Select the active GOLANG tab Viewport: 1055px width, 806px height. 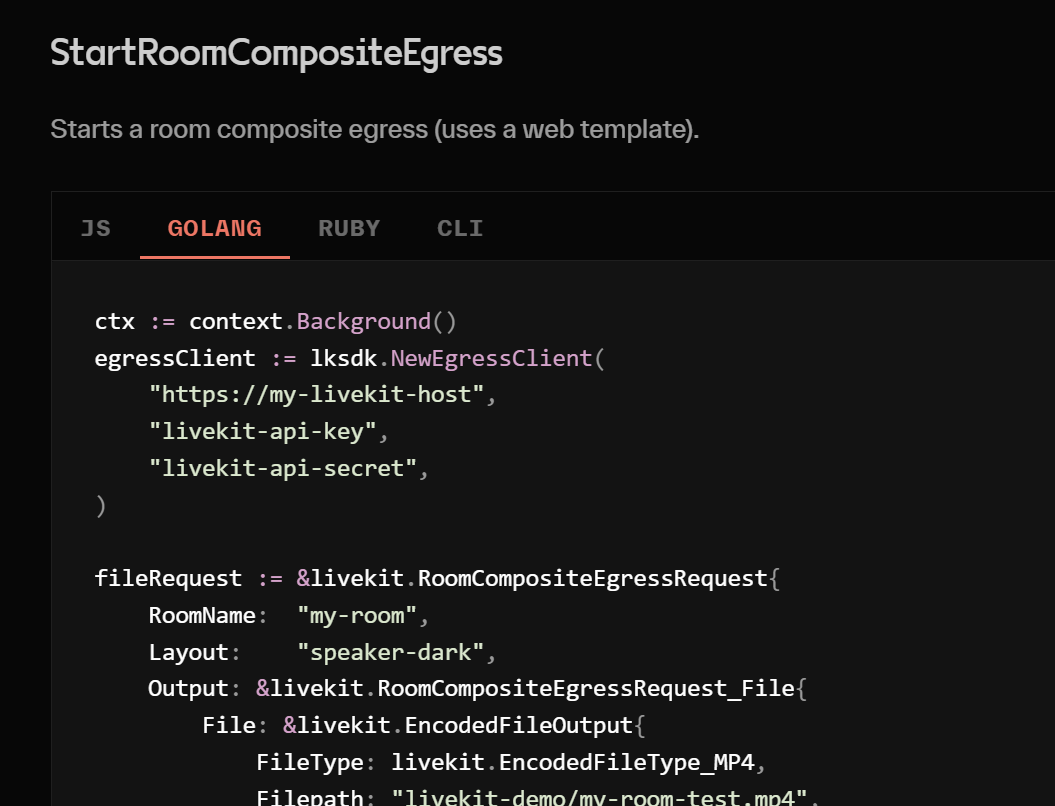click(214, 228)
